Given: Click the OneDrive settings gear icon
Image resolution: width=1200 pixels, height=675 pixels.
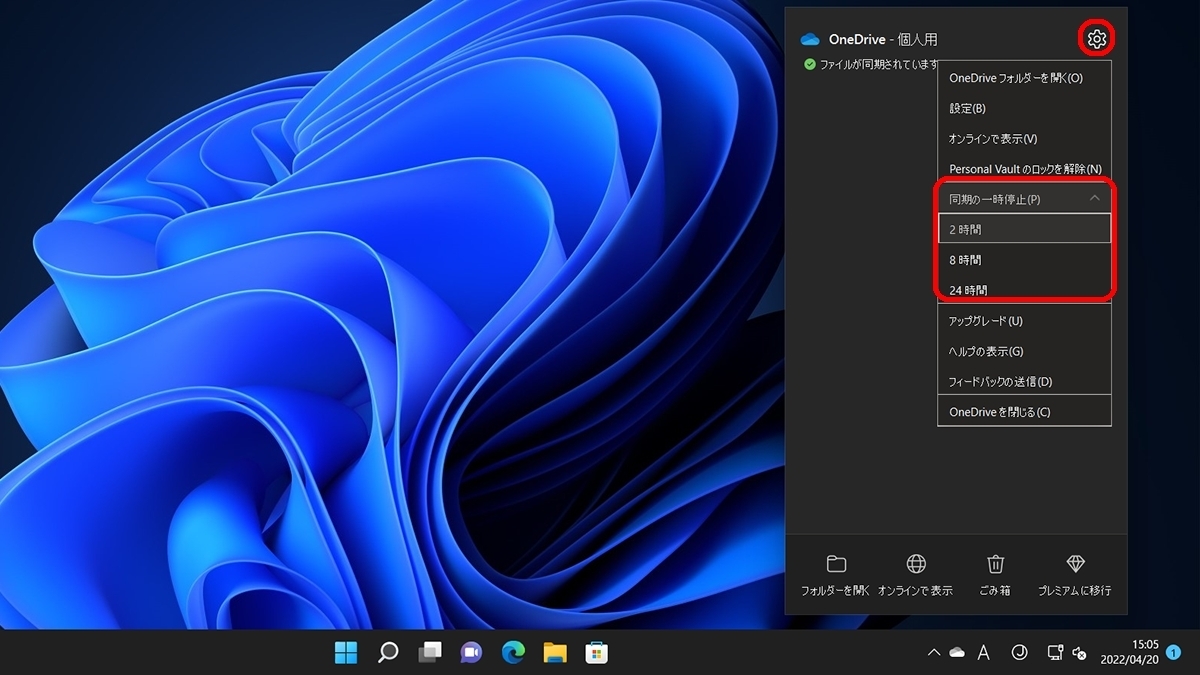Looking at the screenshot, I should pos(1097,39).
